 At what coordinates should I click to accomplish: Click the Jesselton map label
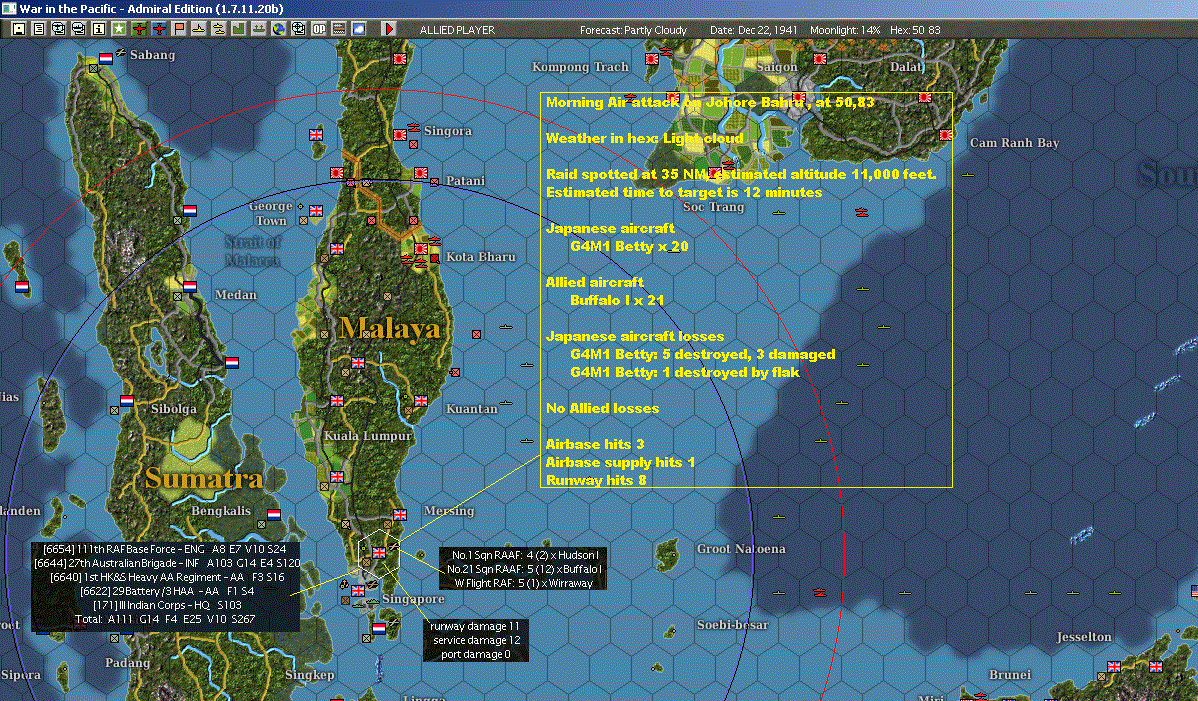pos(1083,637)
